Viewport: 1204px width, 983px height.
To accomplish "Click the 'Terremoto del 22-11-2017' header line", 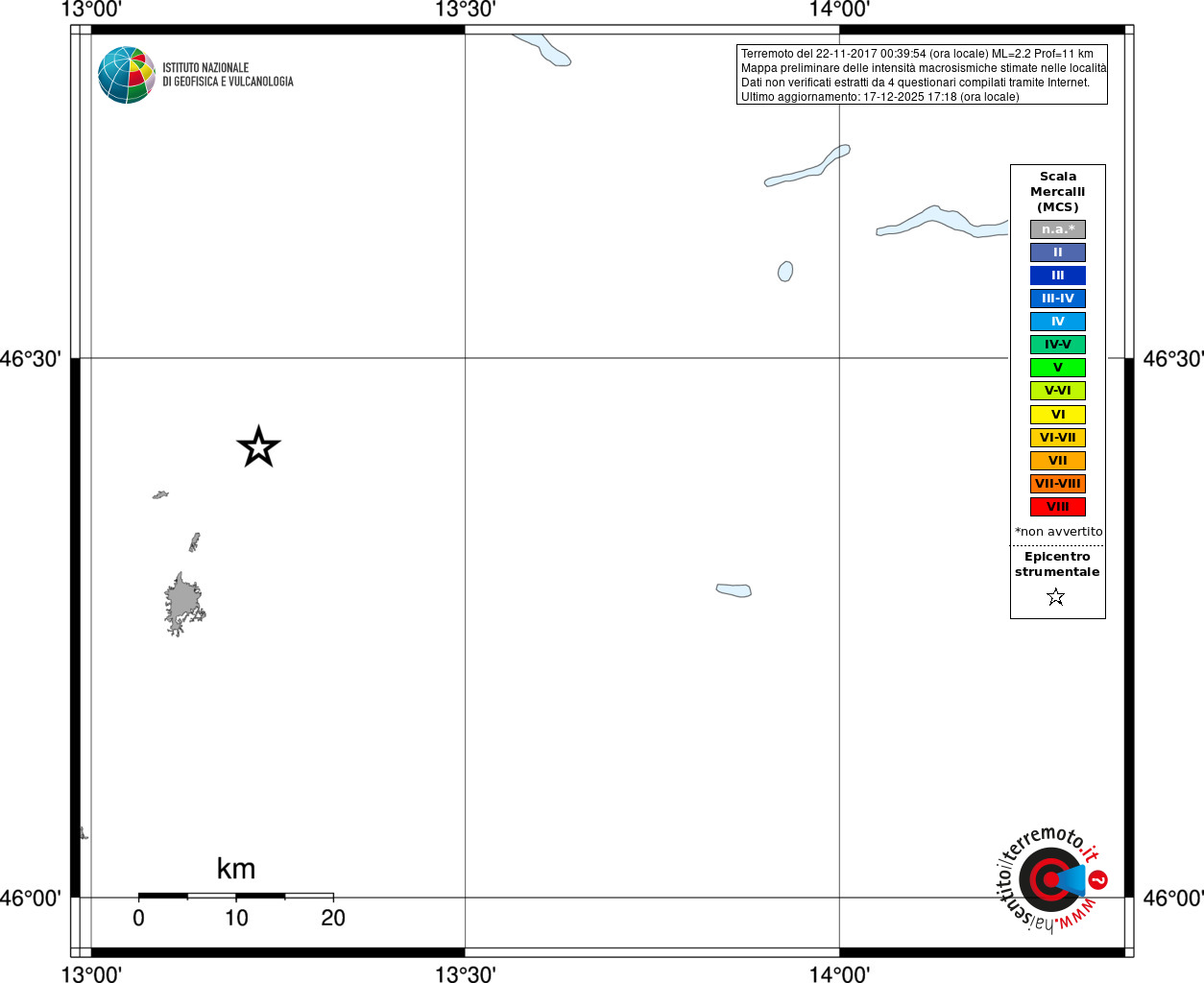I will coord(917,54).
